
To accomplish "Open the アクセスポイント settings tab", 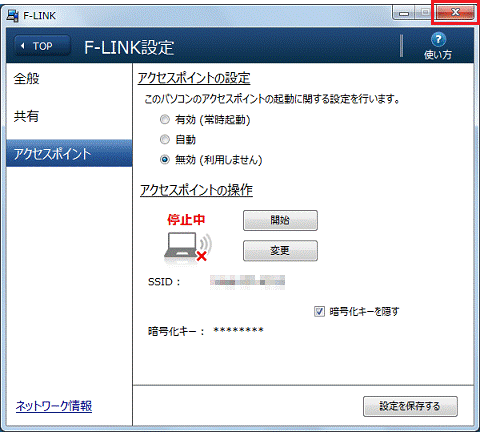I will (69, 153).
